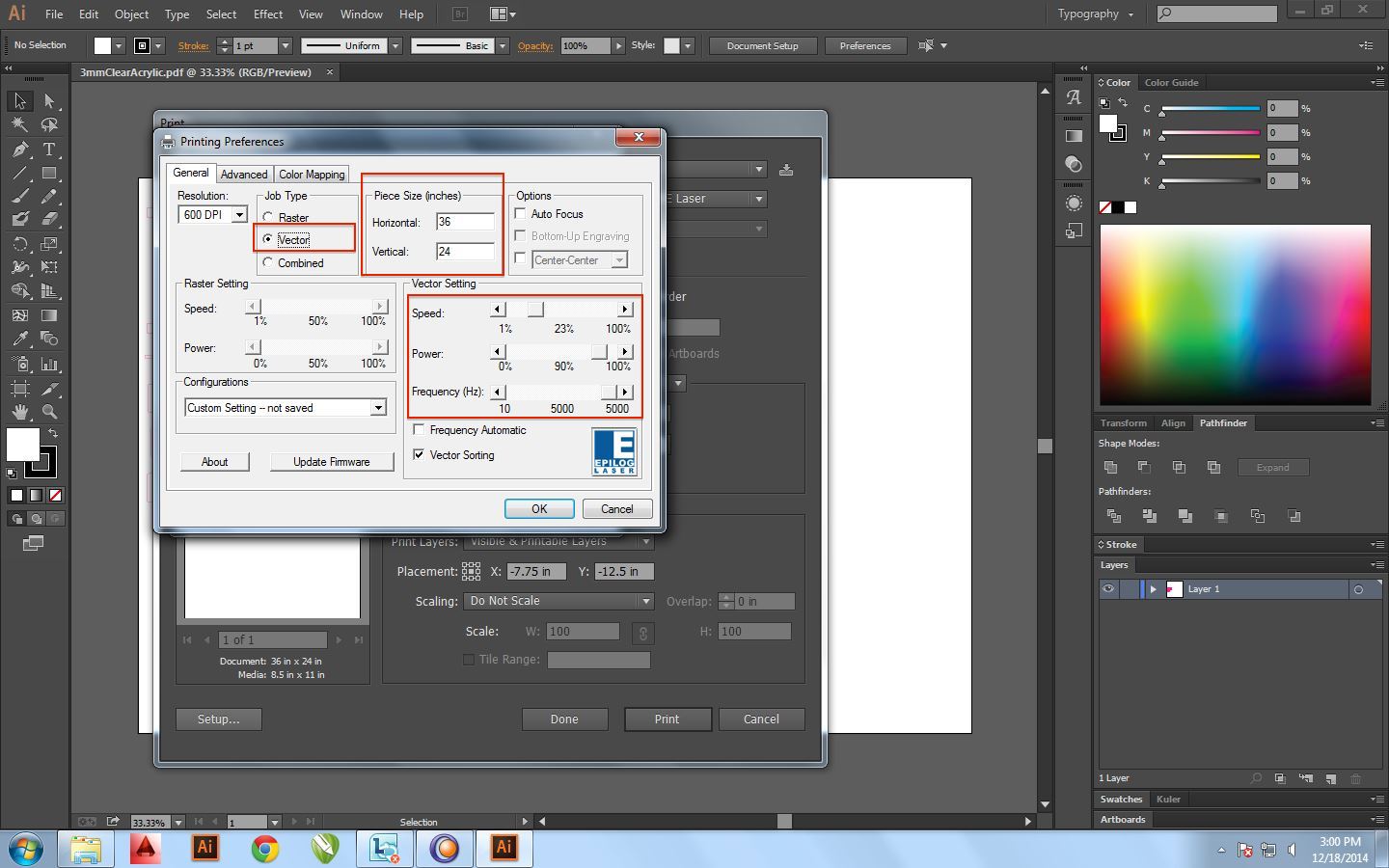Viewport: 1389px width, 868px height.
Task: Click the Update Firmware button
Action: click(331, 462)
